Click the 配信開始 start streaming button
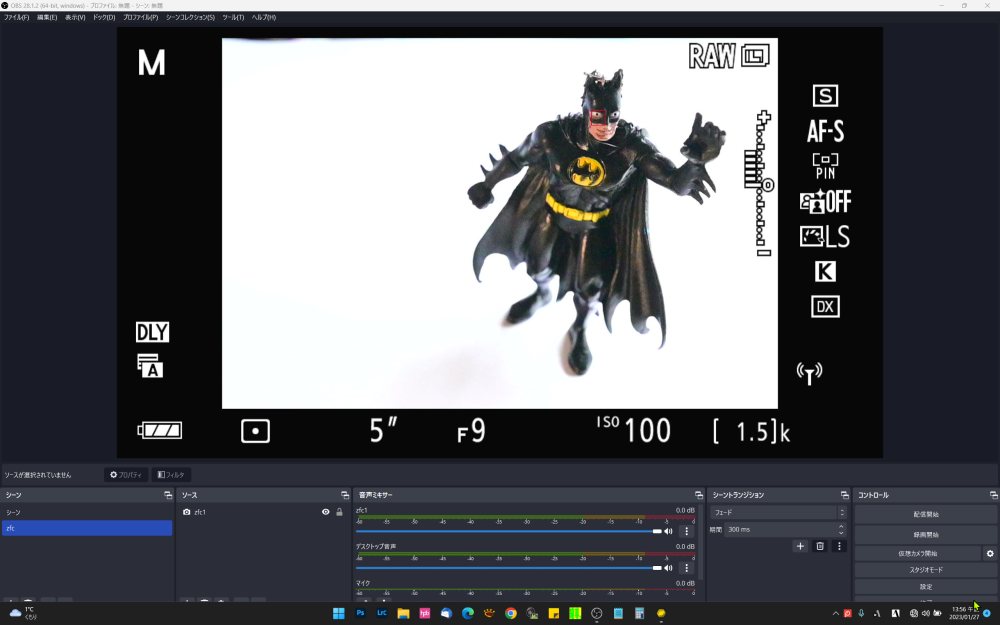This screenshot has width=1000, height=625. tap(926, 514)
